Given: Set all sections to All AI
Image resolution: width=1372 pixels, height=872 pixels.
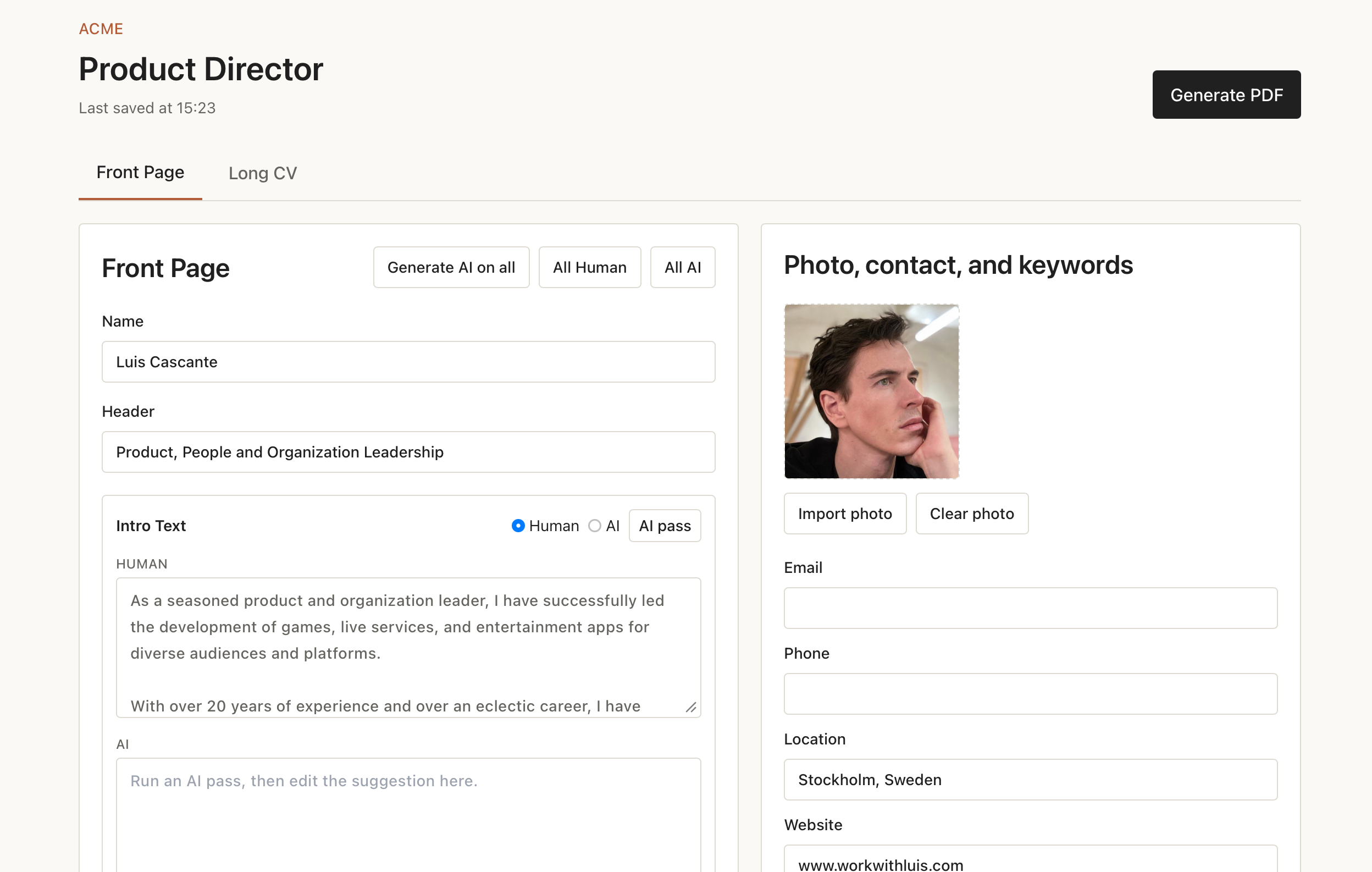Looking at the screenshot, I should 683,267.
